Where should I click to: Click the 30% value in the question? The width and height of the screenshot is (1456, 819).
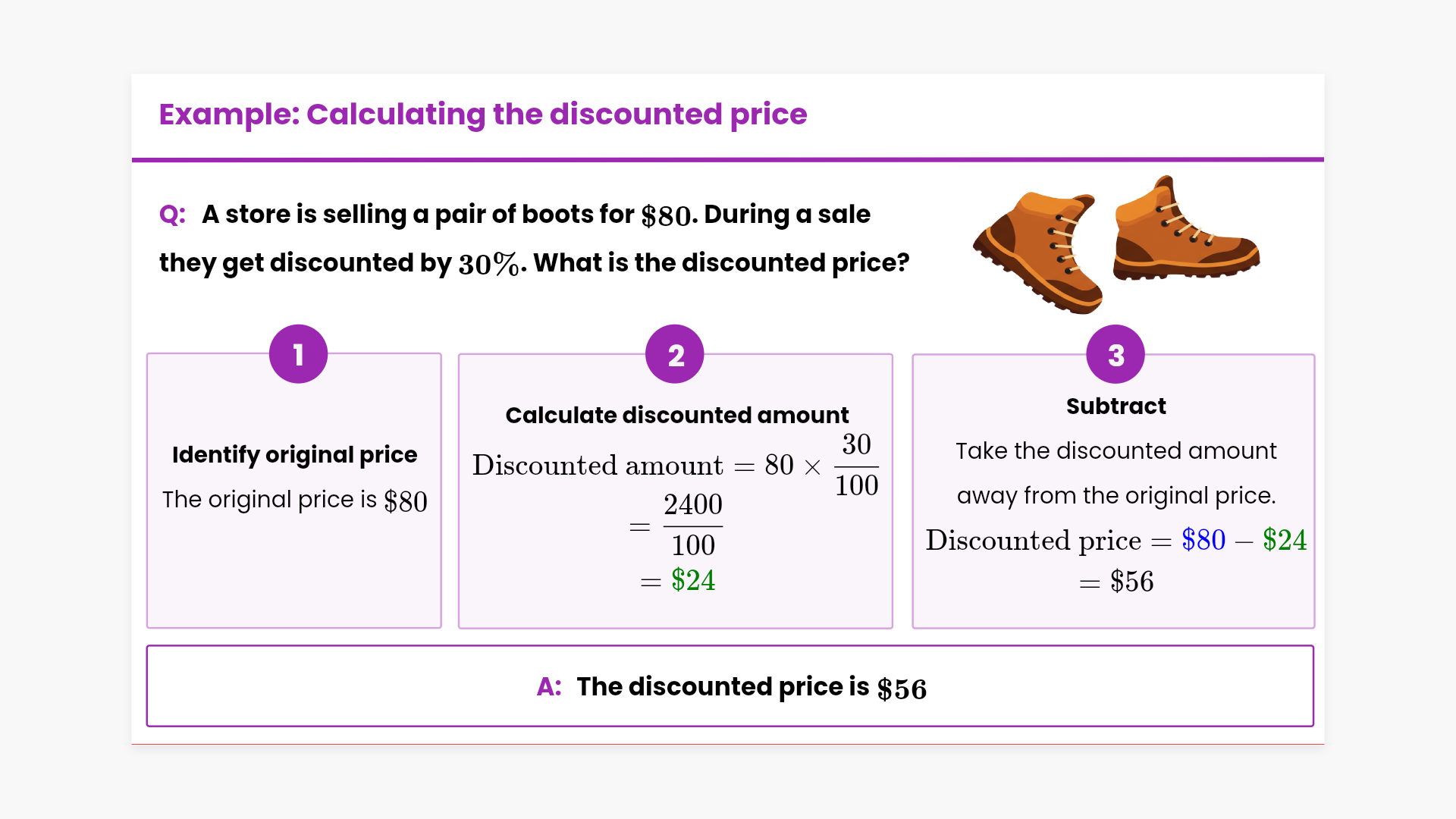(x=489, y=264)
